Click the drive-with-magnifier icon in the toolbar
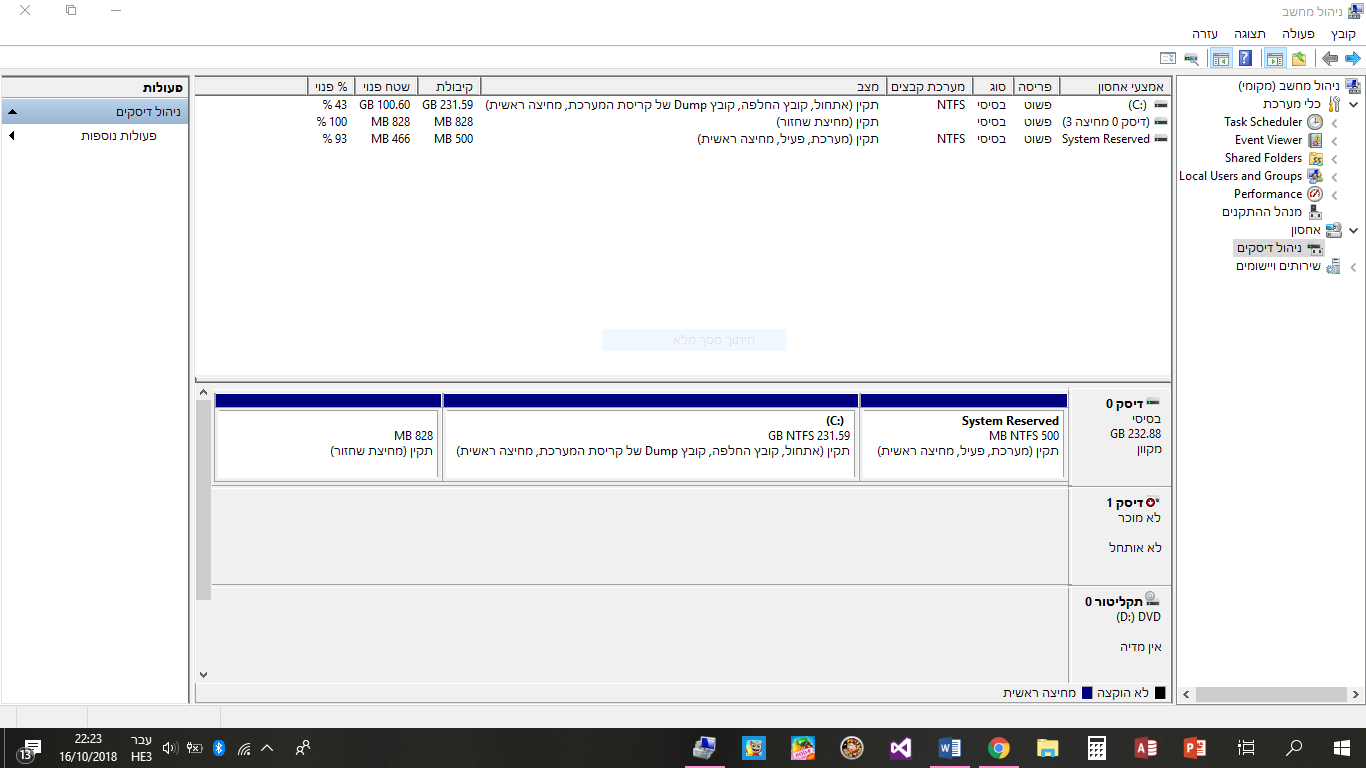Screen dimensions: 1366x768 pyautogui.click(x=1192, y=59)
